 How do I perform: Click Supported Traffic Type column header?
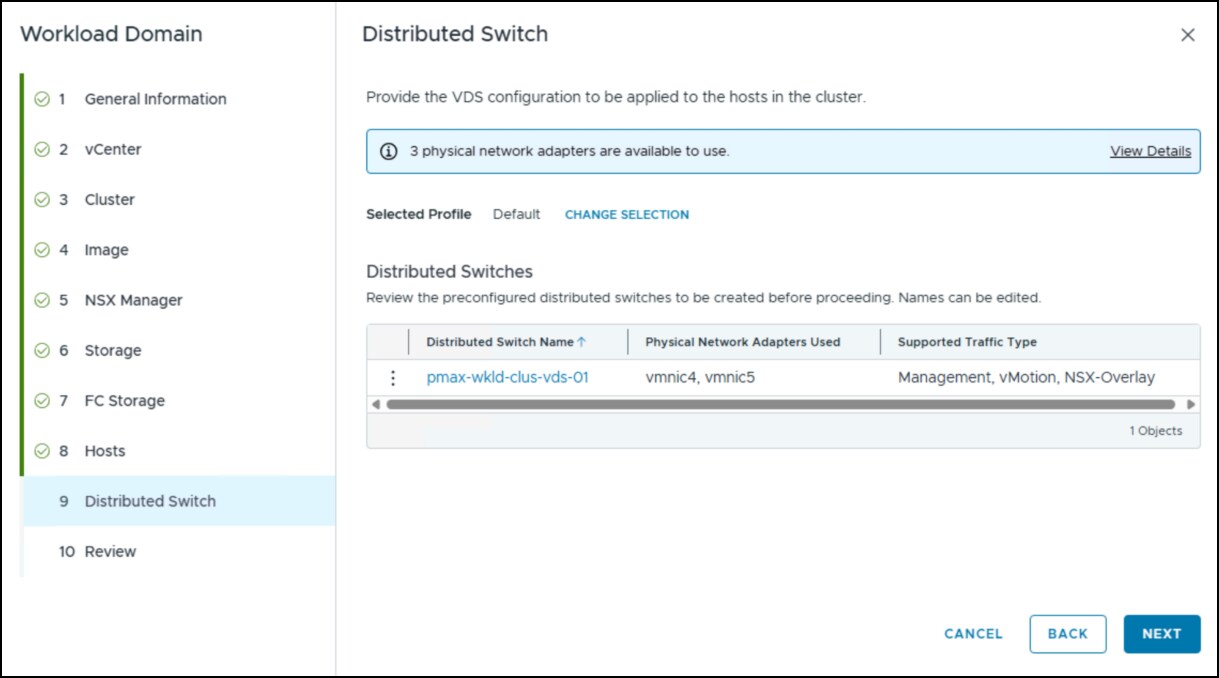(967, 342)
